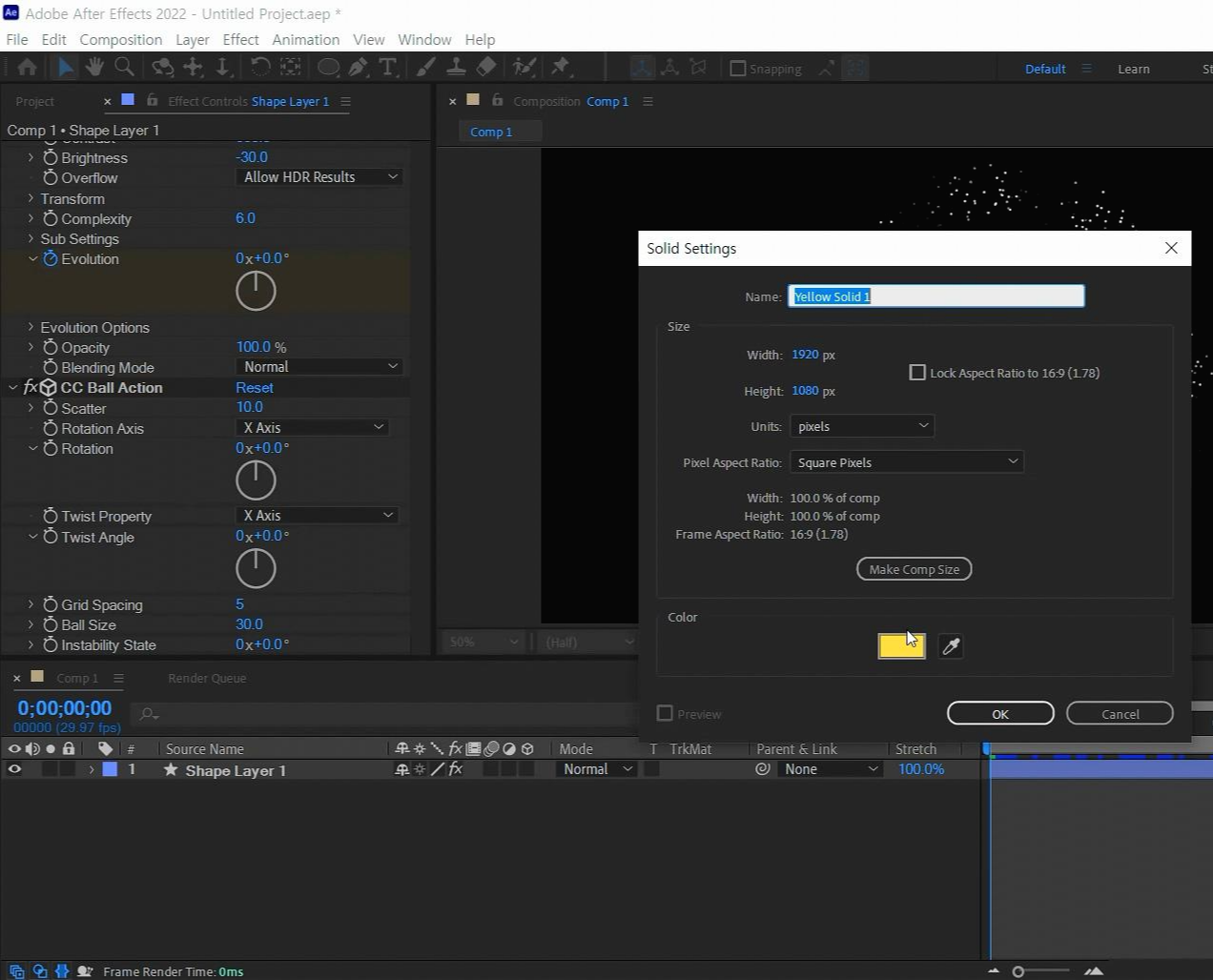This screenshot has height=980, width=1213.
Task: Click the parent pick whip for Shape Layer 1
Action: tap(762, 768)
